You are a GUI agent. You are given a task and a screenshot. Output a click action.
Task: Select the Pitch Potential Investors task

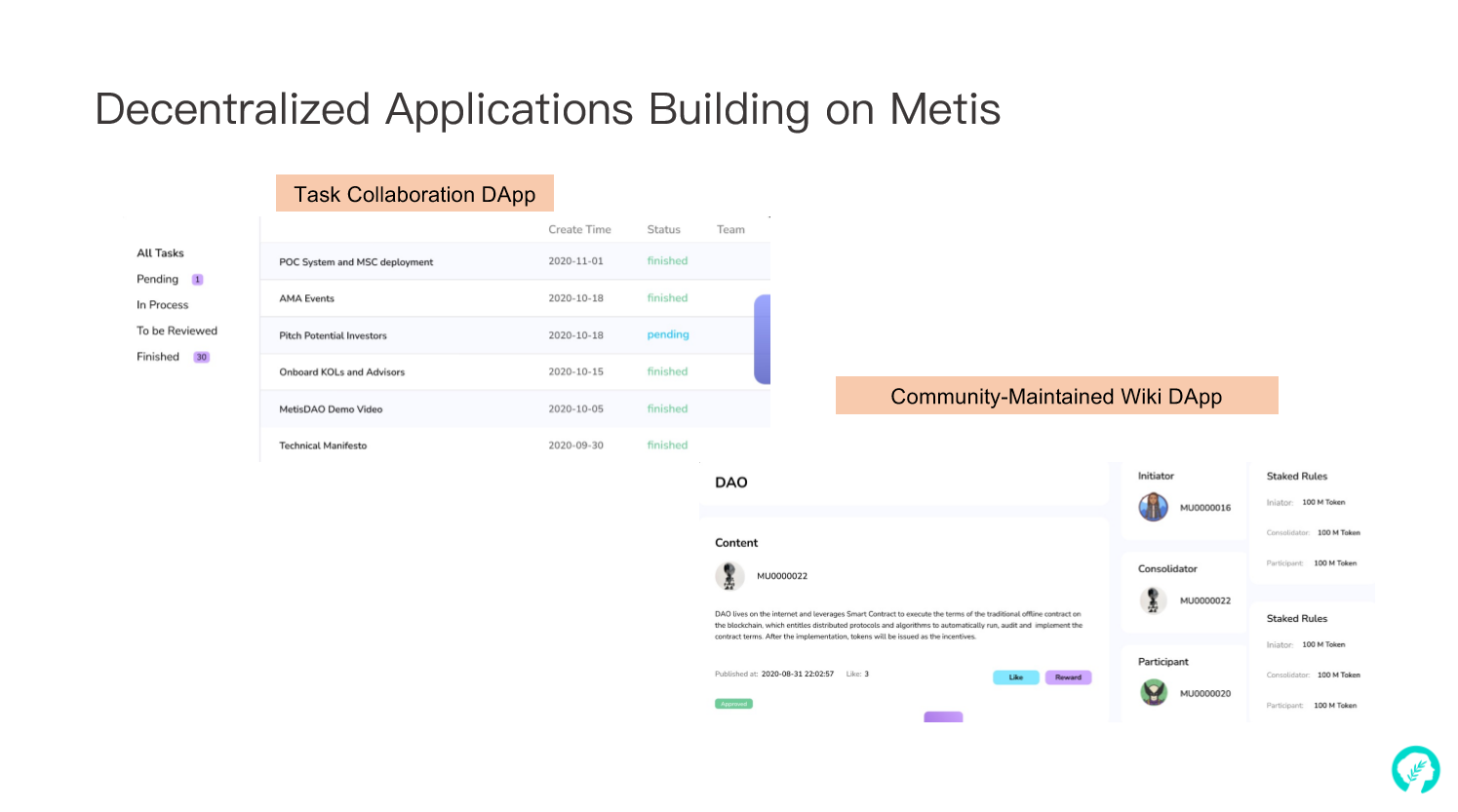click(x=333, y=336)
